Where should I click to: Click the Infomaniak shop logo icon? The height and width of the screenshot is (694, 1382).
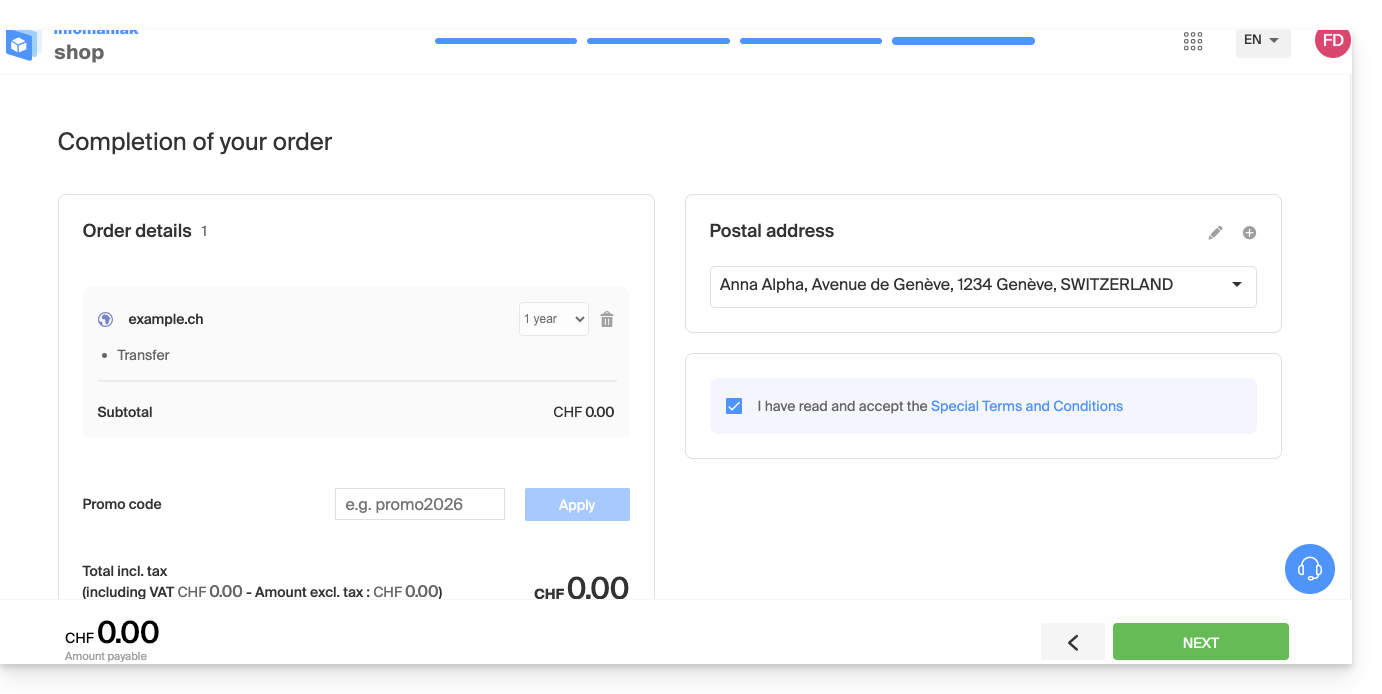tap(21, 45)
